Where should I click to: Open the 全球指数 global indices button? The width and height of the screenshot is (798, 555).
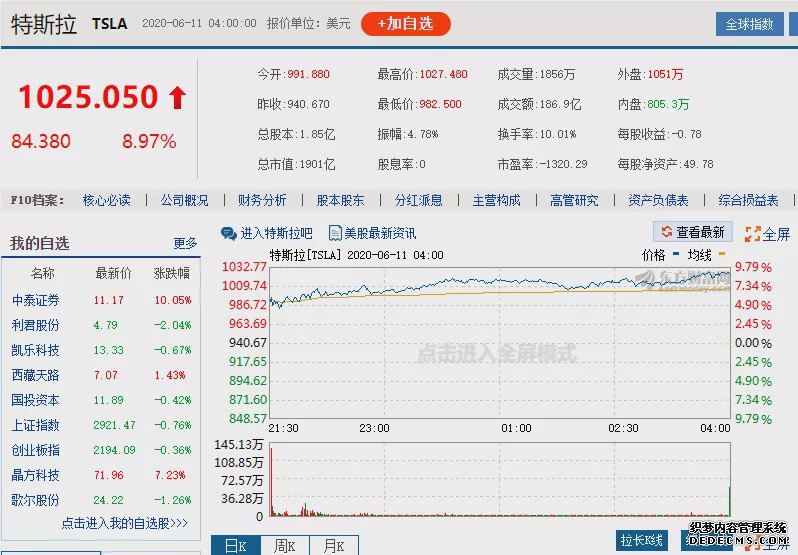pos(749,24)
